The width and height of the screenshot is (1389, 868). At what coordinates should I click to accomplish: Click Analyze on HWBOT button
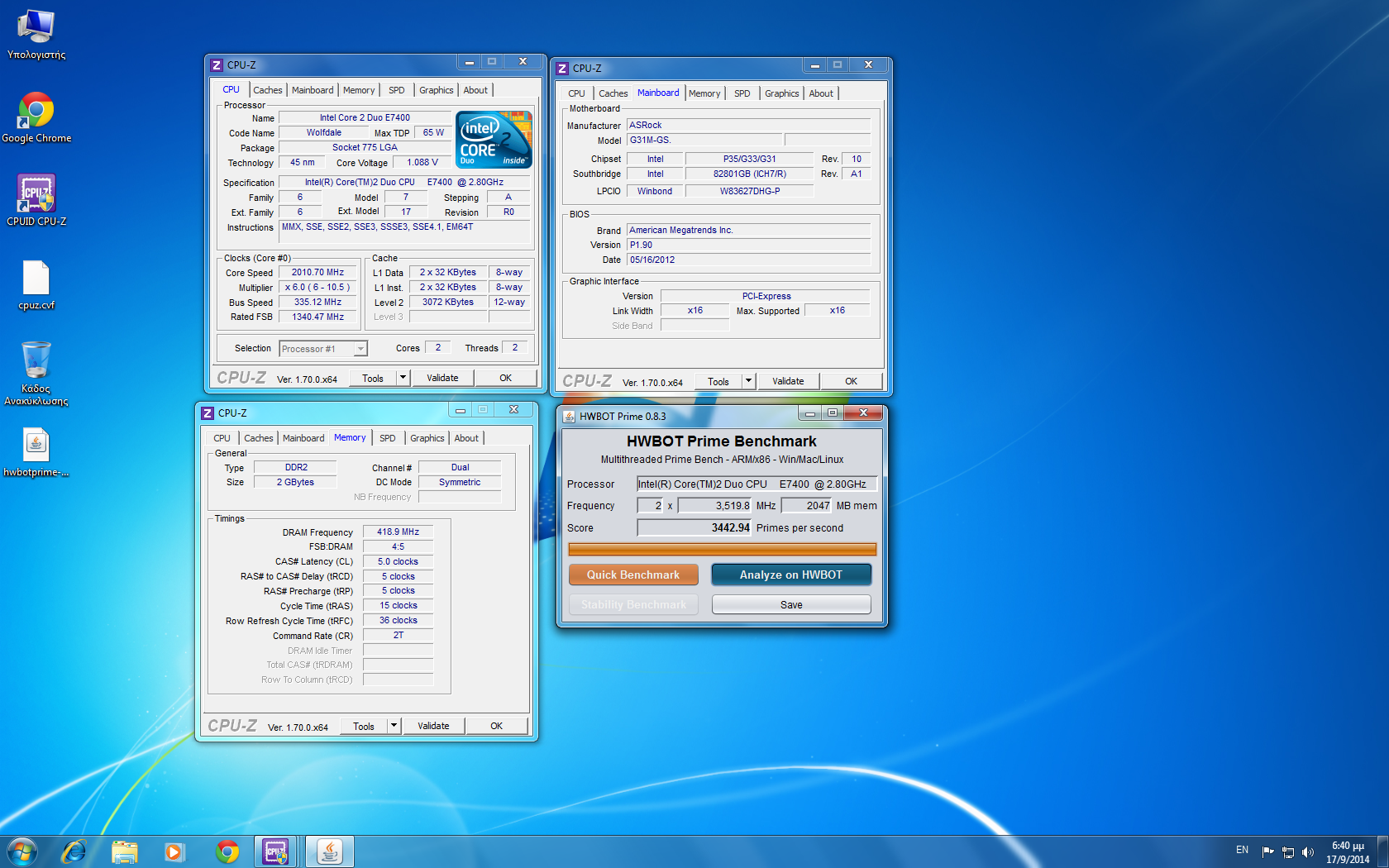(x=791, y=575)
